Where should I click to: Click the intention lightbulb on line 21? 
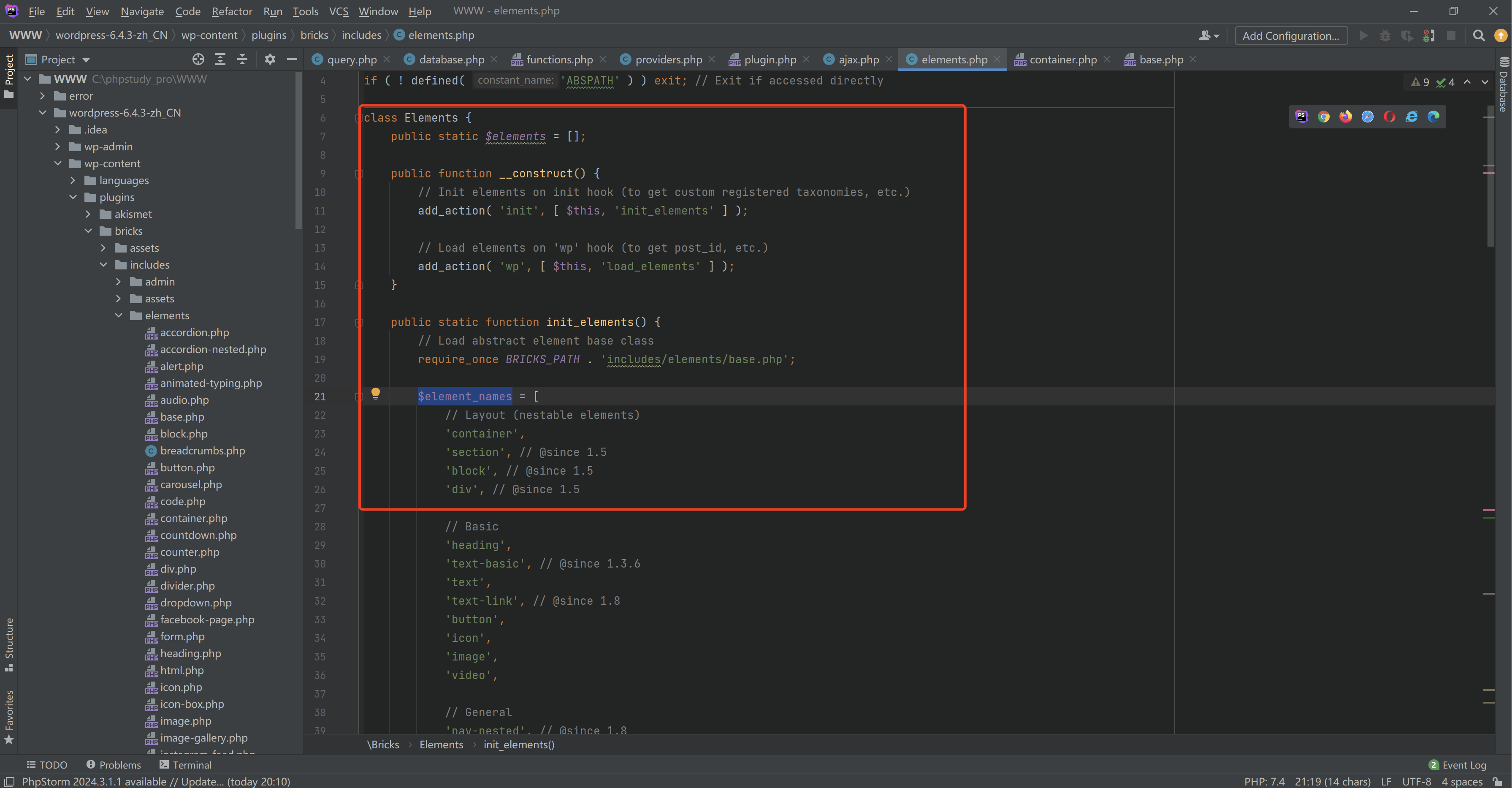tap(376, 394)
